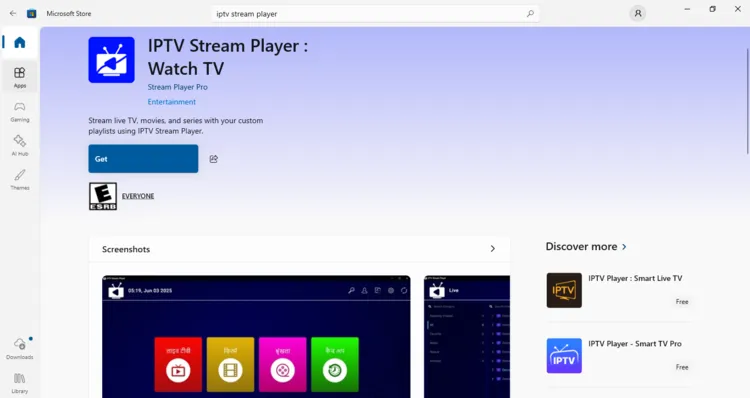
Task: Open IPTV Player - Smart TV Pro title
Action: (635, 343)
